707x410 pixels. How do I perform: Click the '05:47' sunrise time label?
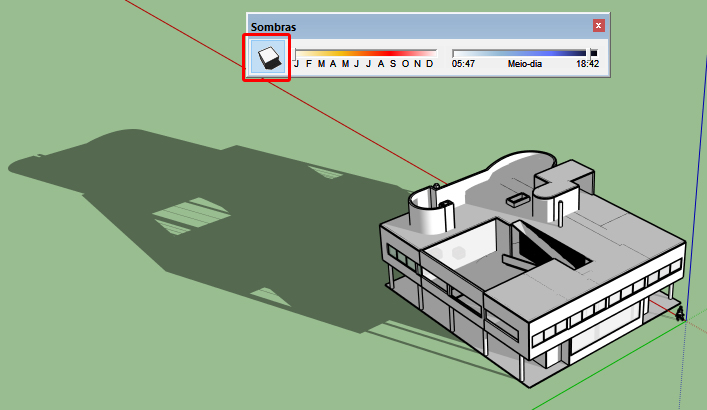pos(464,64)
